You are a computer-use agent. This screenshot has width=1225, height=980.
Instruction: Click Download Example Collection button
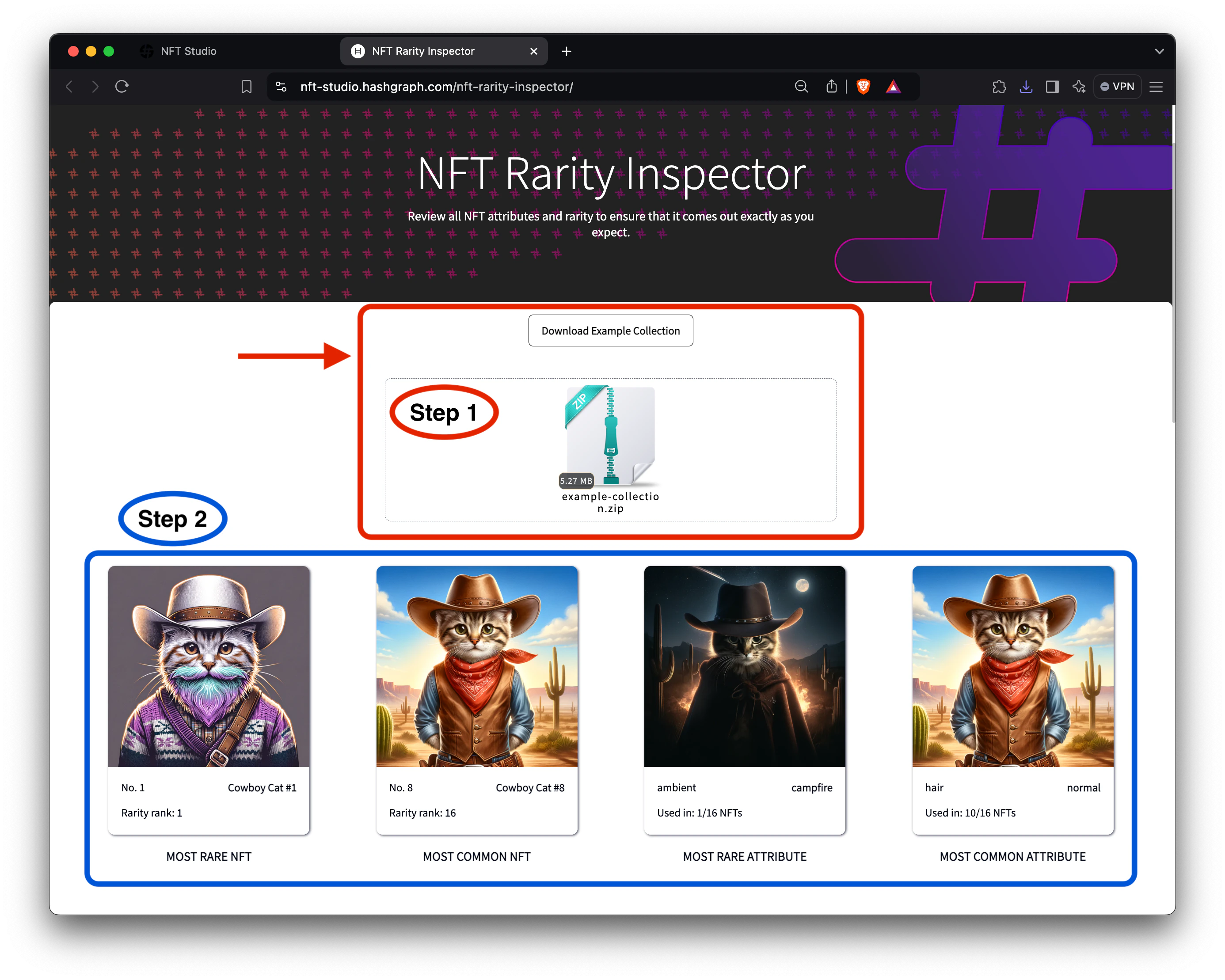610,330
